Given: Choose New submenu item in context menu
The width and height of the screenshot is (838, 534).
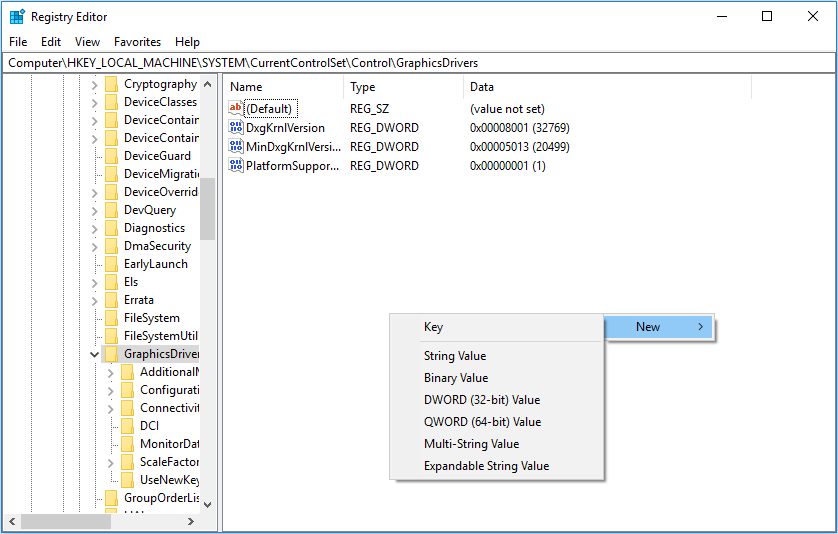Looking at the screenshot, I should [659, 327].
